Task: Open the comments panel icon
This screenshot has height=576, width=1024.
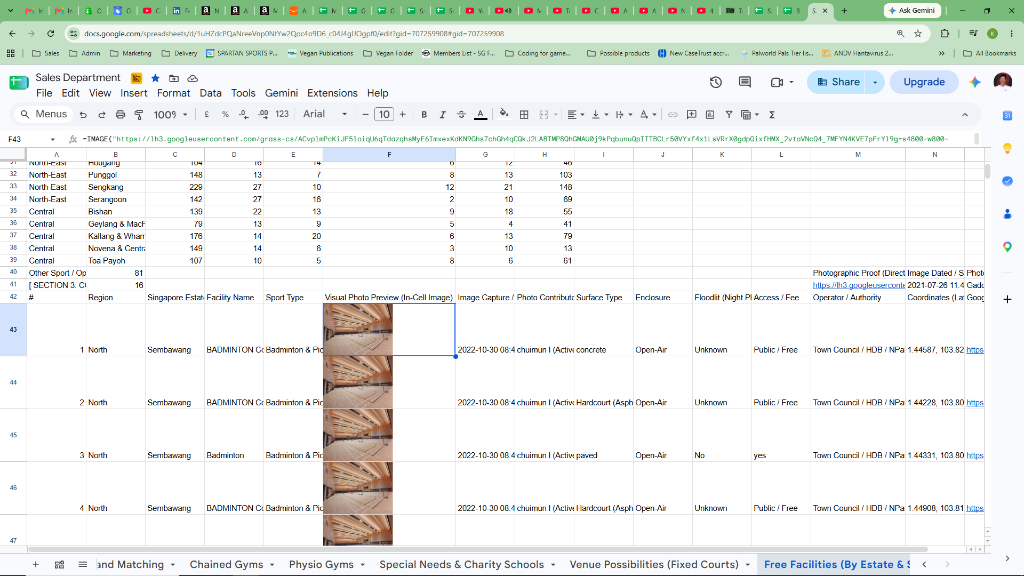Action: click(744, 82)
